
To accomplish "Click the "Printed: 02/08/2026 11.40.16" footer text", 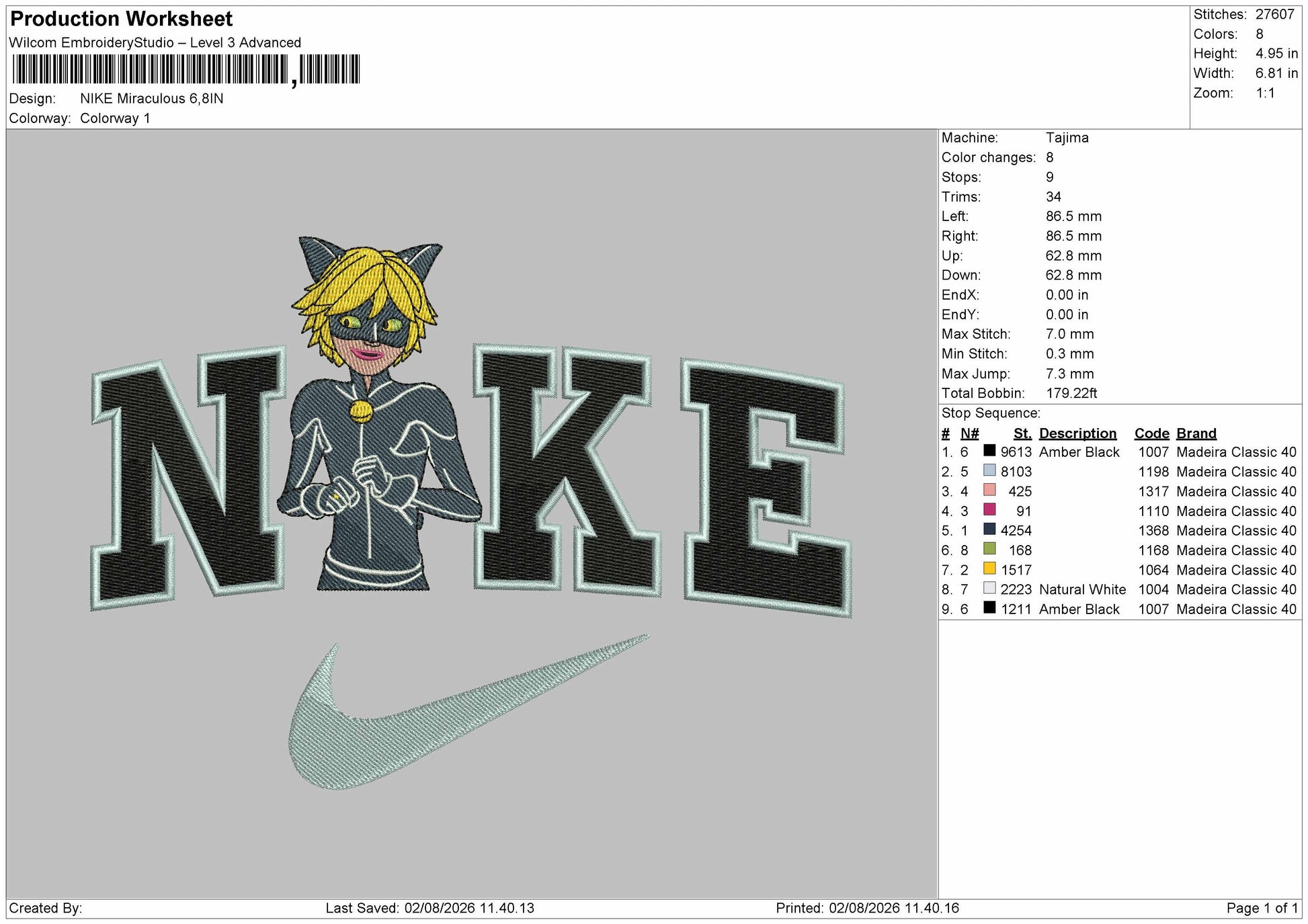I will pos(867,909).
